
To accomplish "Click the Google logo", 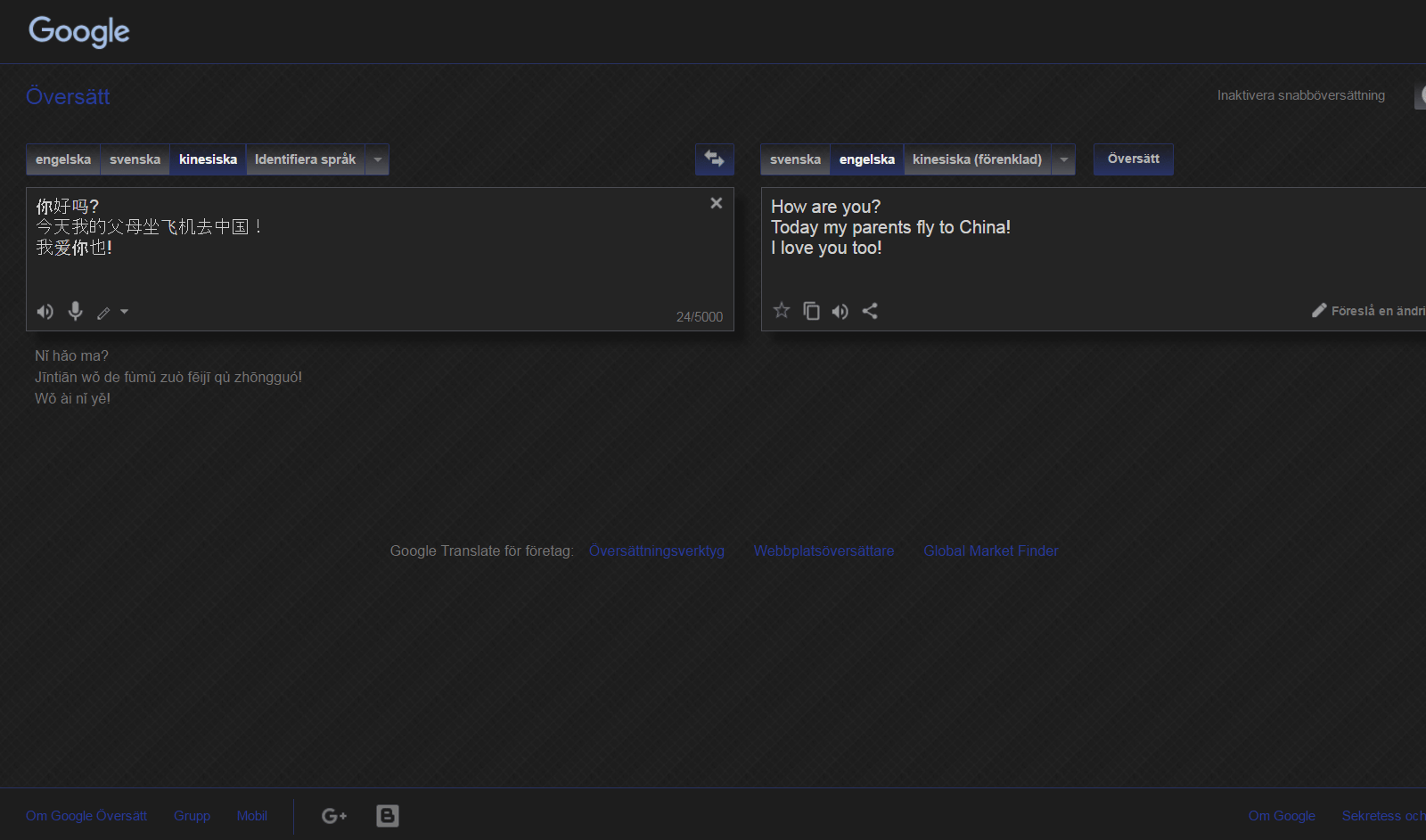I will click(79, 32).
